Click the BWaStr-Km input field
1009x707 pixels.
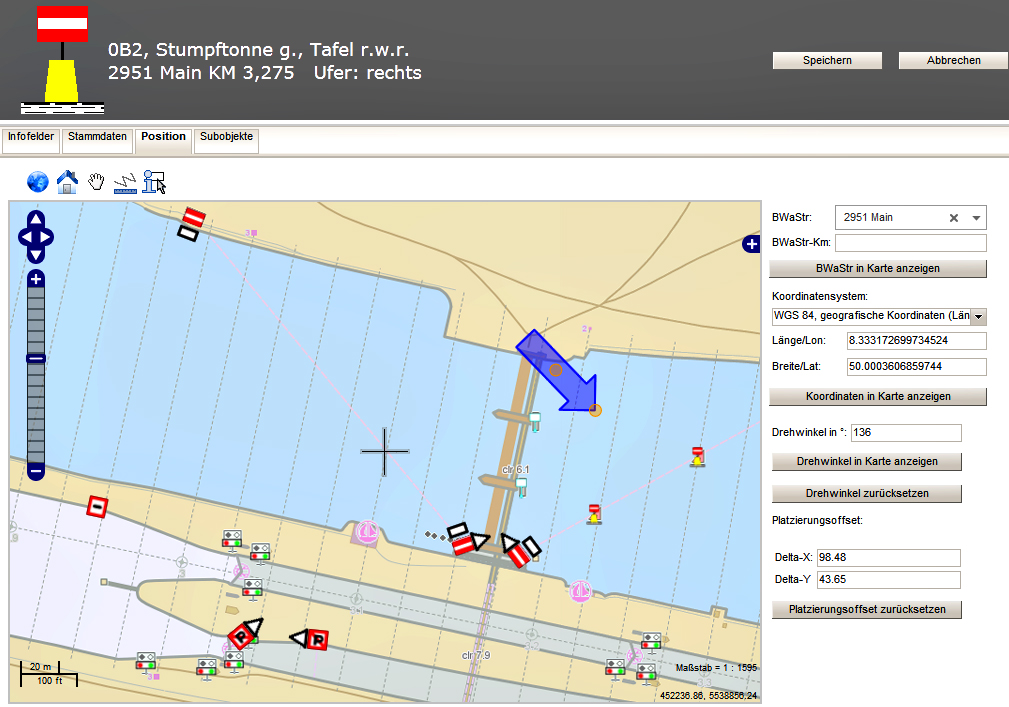tap(910, 243)
